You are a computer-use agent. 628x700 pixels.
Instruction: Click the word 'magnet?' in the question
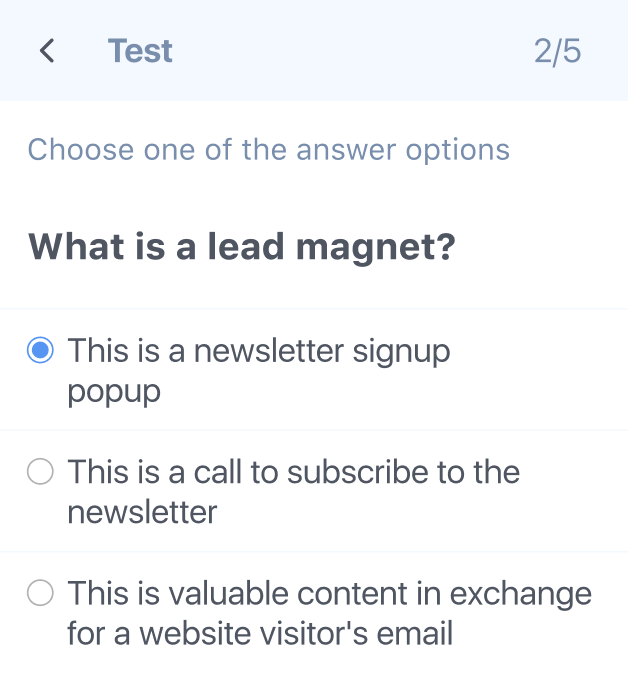[x=376, y=249]
